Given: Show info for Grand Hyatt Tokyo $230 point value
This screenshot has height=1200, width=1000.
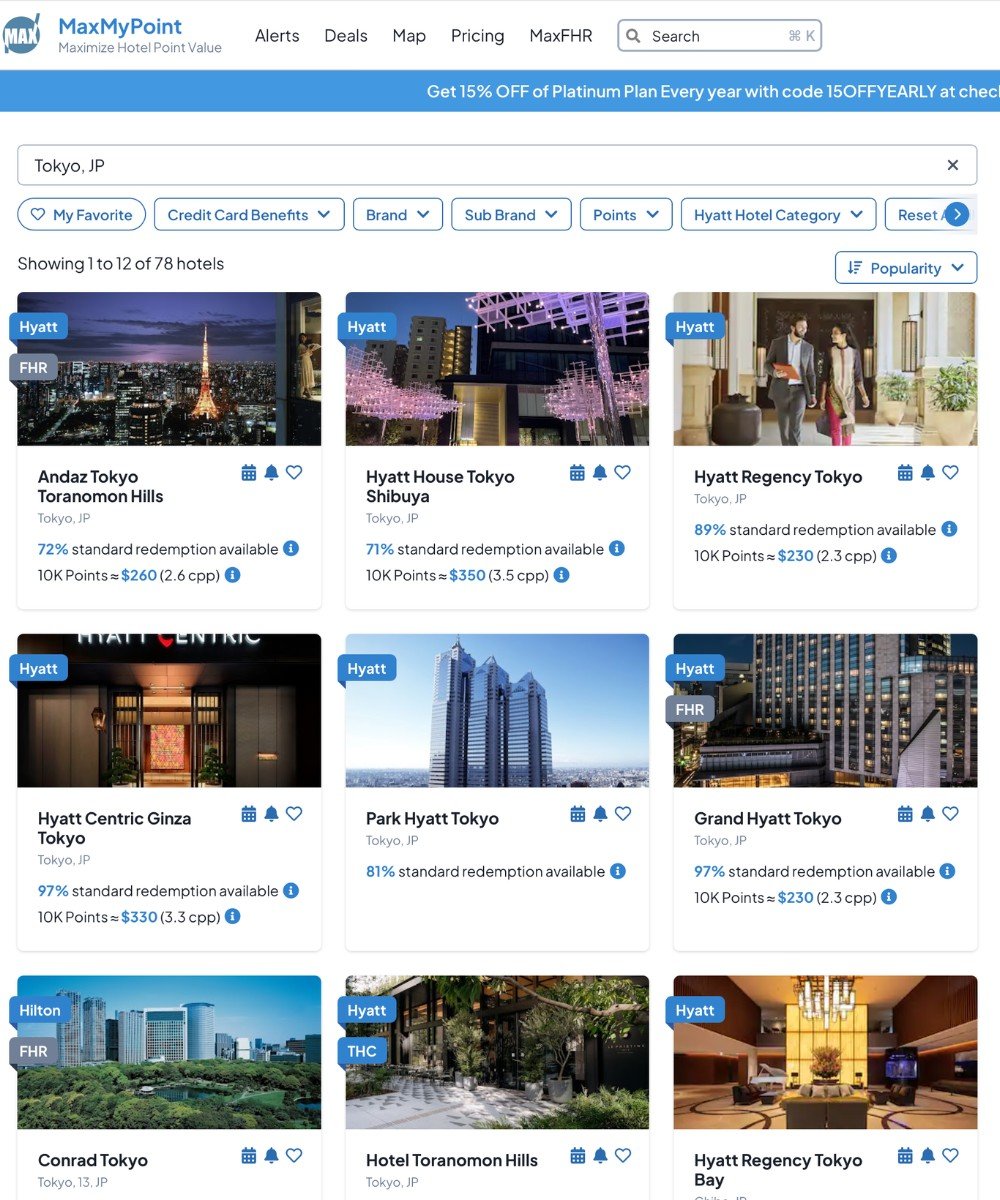Looking at the screenshot, I should pos(889,897).
